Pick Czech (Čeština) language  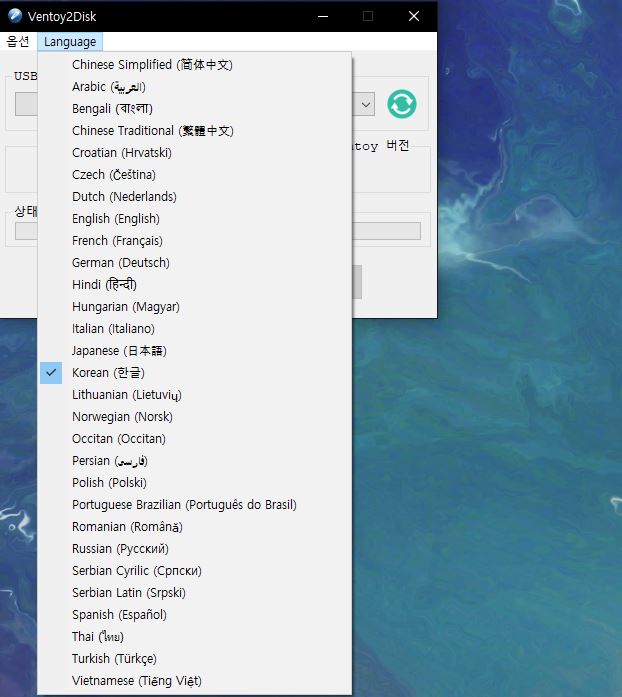click(x=195, y=175)
